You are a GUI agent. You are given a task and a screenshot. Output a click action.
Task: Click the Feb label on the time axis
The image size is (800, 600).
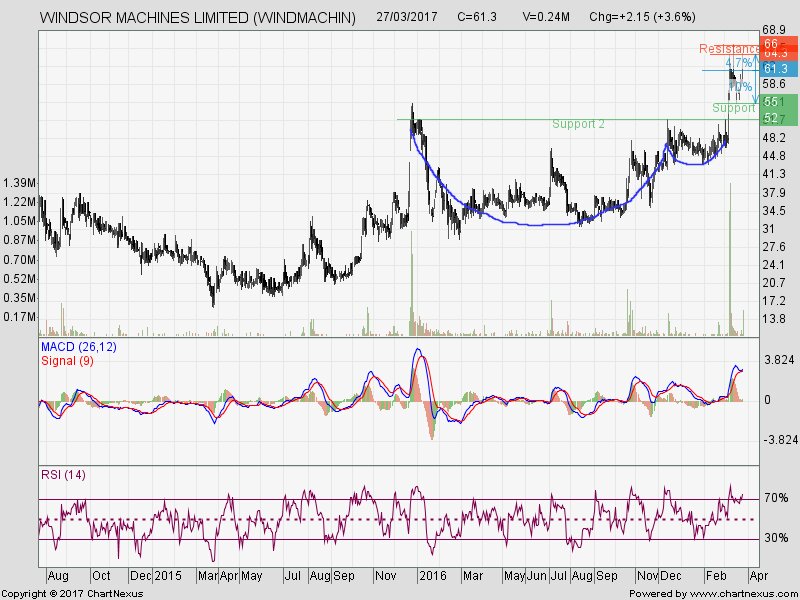(716, 576)
